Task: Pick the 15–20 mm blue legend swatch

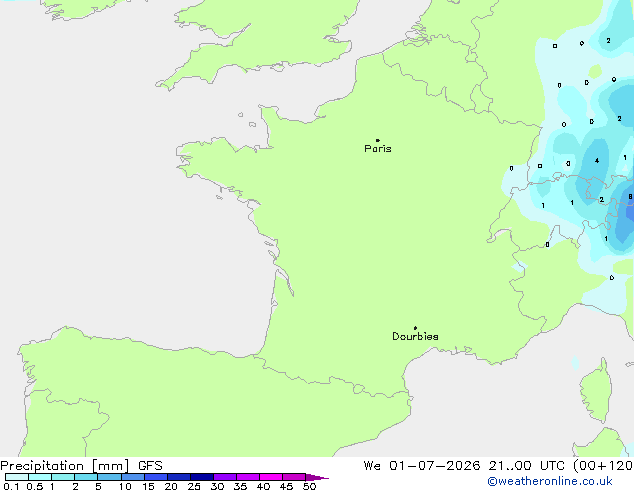Action: click(156, 477)
